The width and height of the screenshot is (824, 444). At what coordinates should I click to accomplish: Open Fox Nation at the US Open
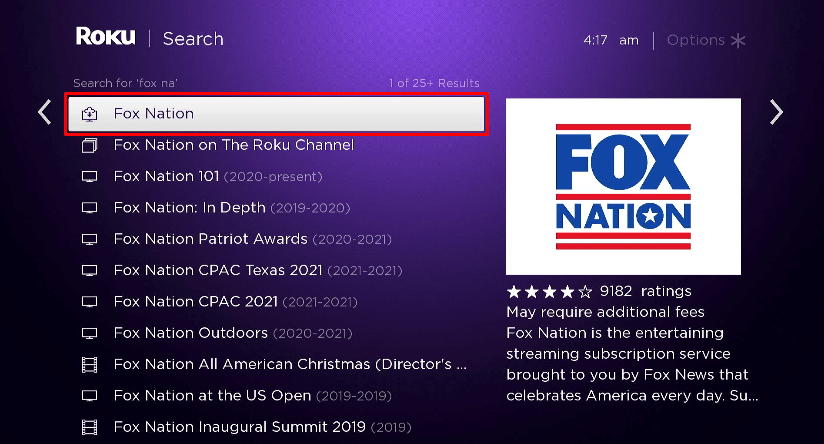[212, 395]
